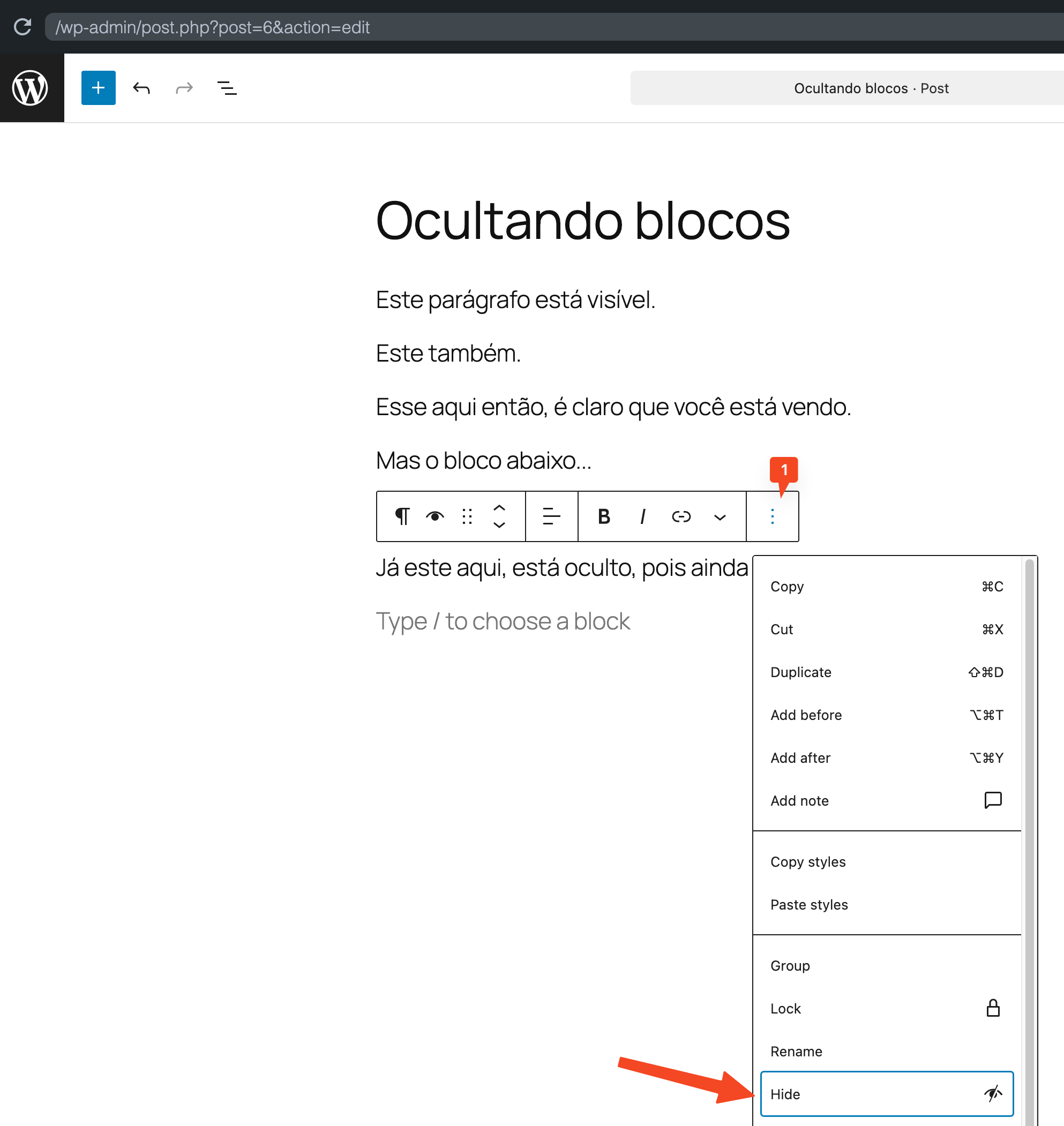Open the Document Overview list view icon
This screenshot has width=1064, height=1126.
pyautogui.click(x=226, y=88)
